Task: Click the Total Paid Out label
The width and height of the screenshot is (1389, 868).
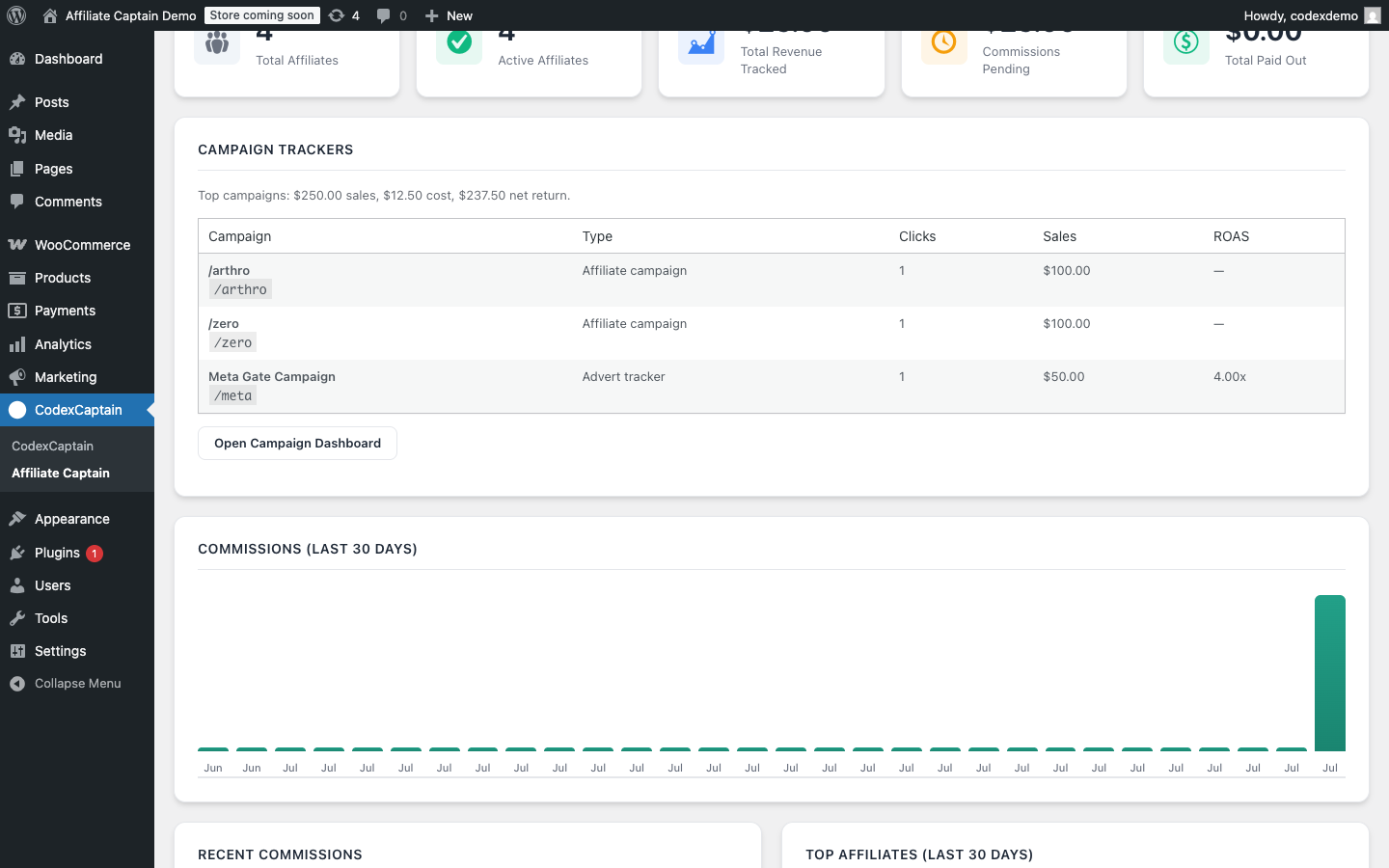Action: point(1266,60)
